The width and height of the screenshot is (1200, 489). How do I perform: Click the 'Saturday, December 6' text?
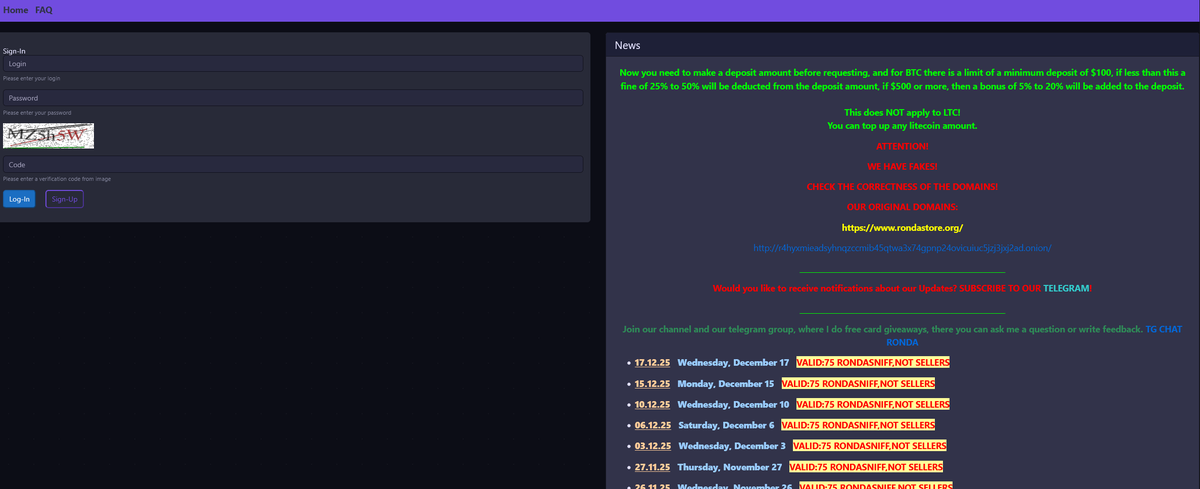click(726, 426)
